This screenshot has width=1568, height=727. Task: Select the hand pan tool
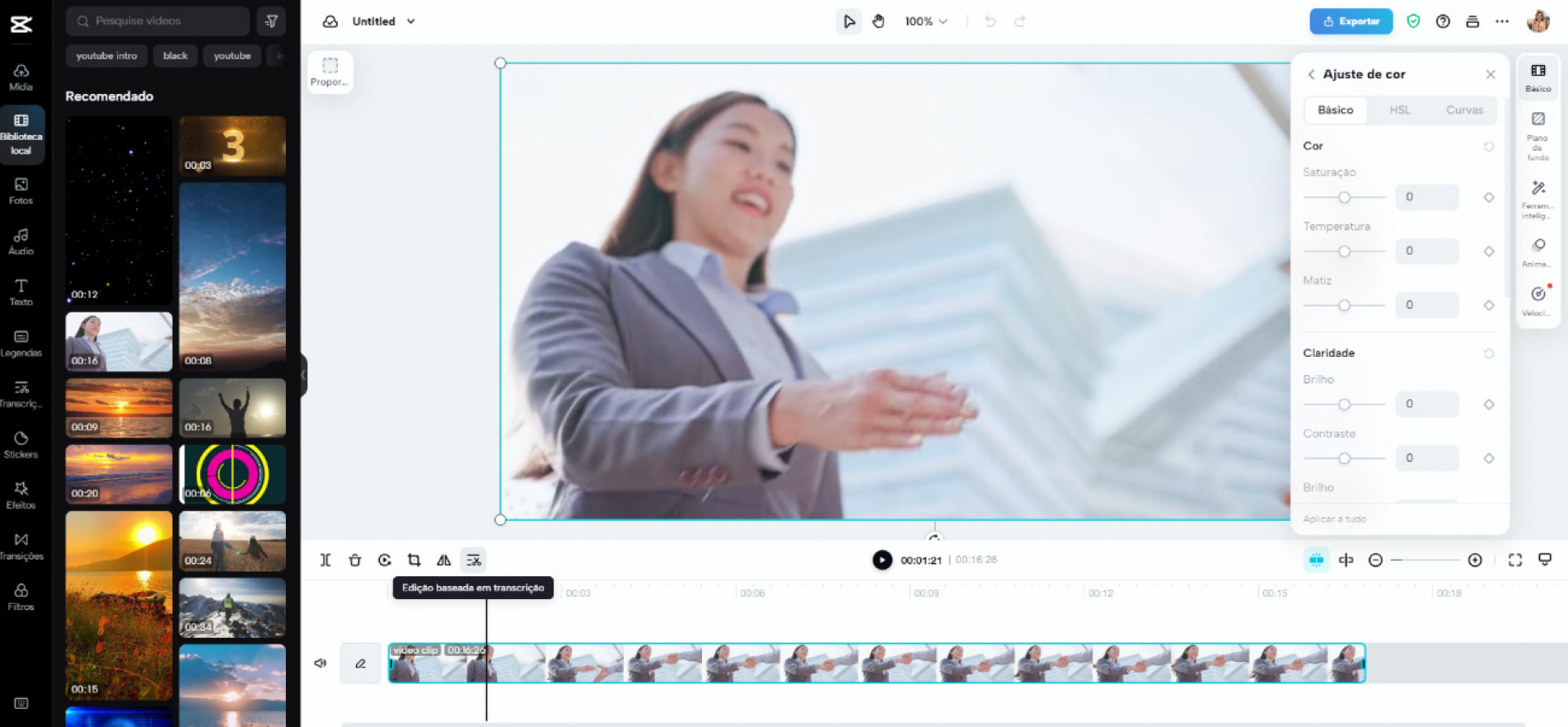(x=878, y=21)
